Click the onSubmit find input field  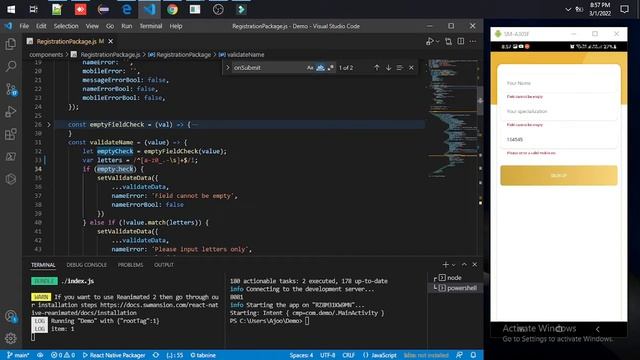tap(268, 68)
